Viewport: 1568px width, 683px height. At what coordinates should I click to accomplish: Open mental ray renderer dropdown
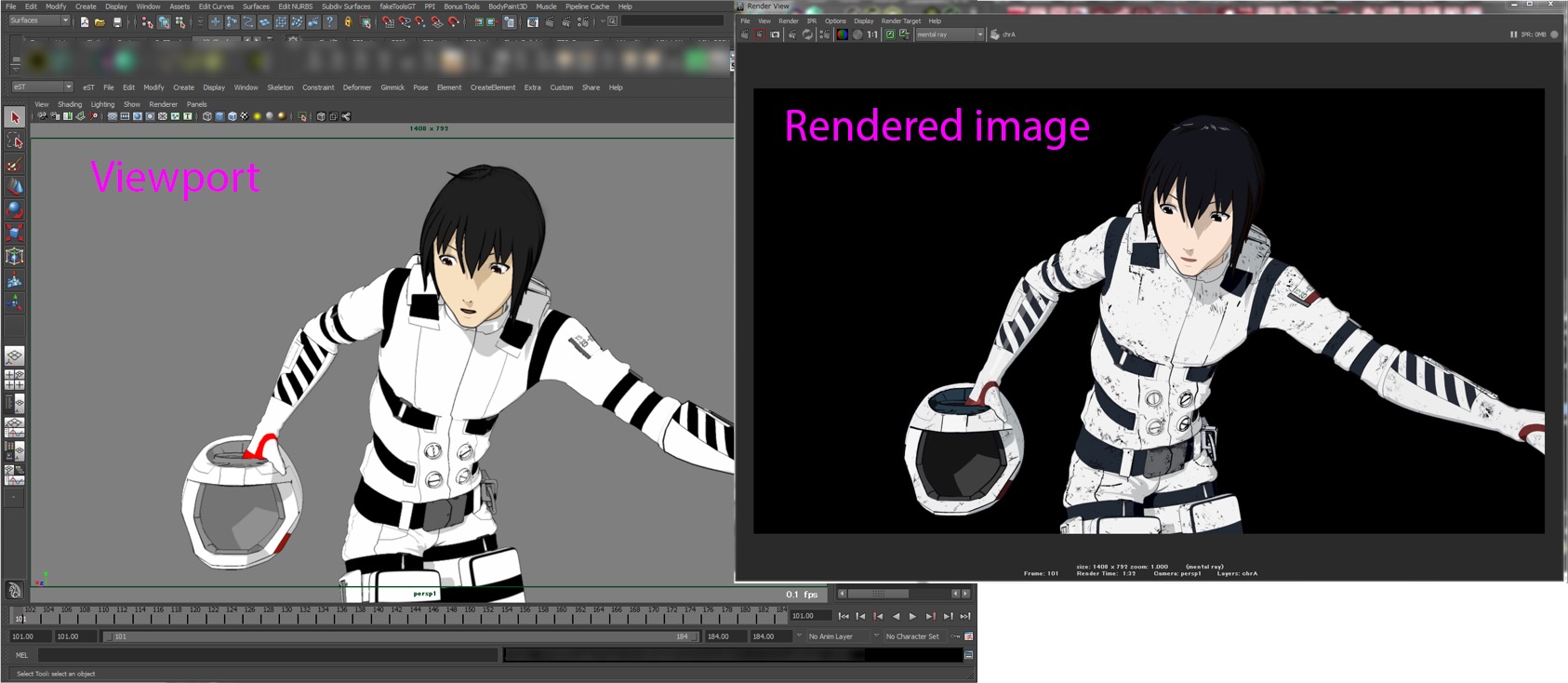click(x=950, y=34)
